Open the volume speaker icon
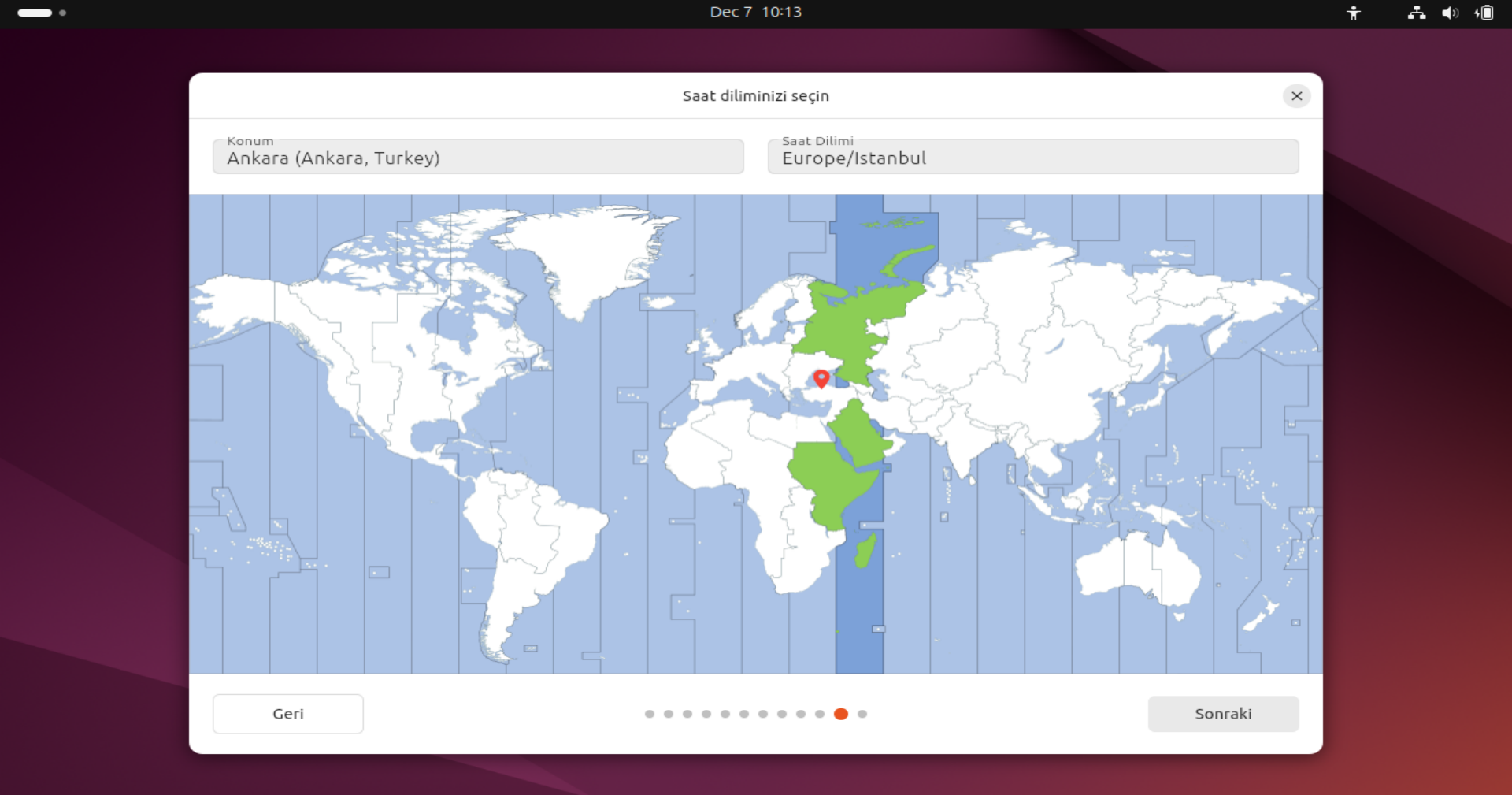Viewport: 1512px width, 795px height. 1449,13
